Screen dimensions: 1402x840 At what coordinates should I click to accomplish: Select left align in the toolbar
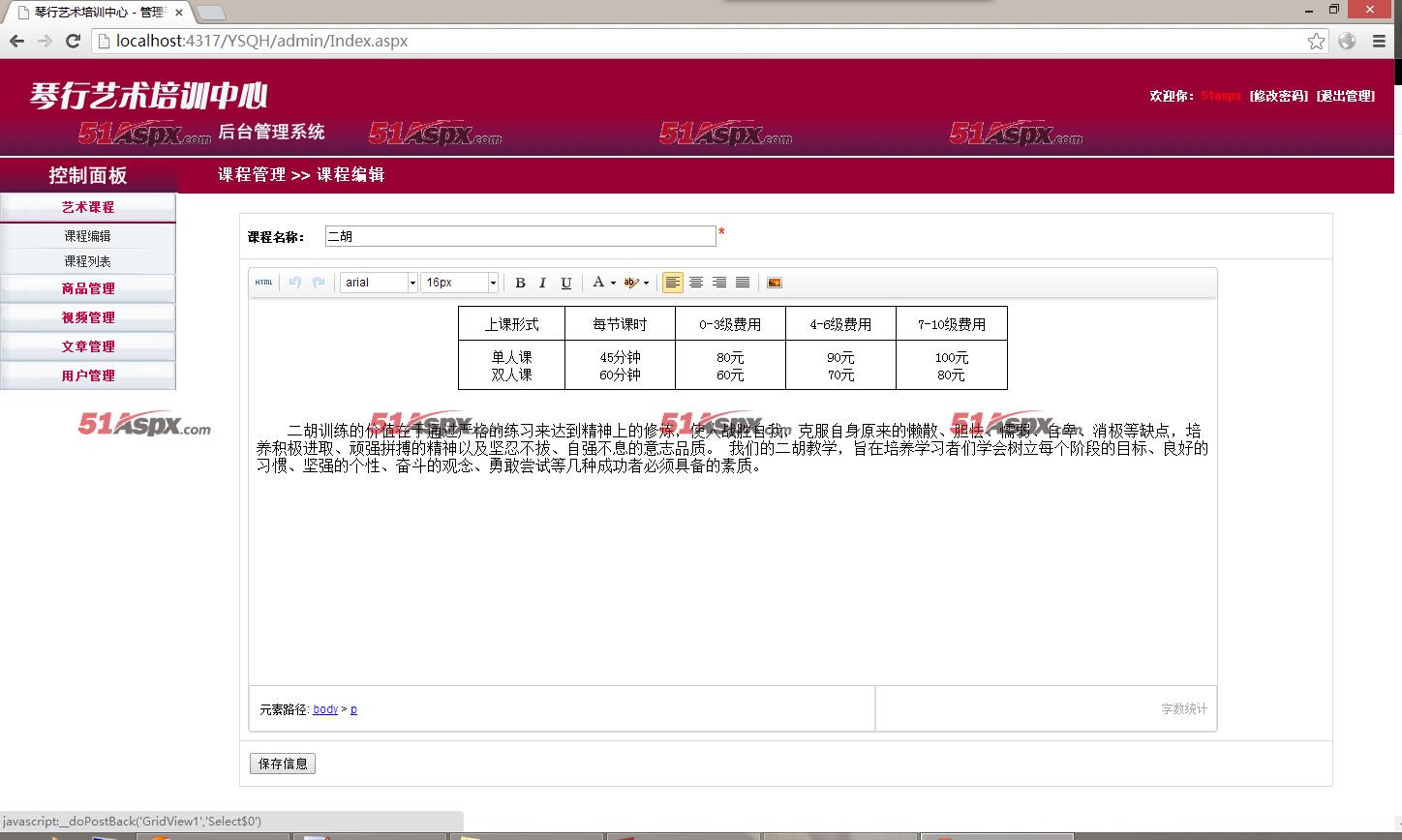(x=673, y=283)
